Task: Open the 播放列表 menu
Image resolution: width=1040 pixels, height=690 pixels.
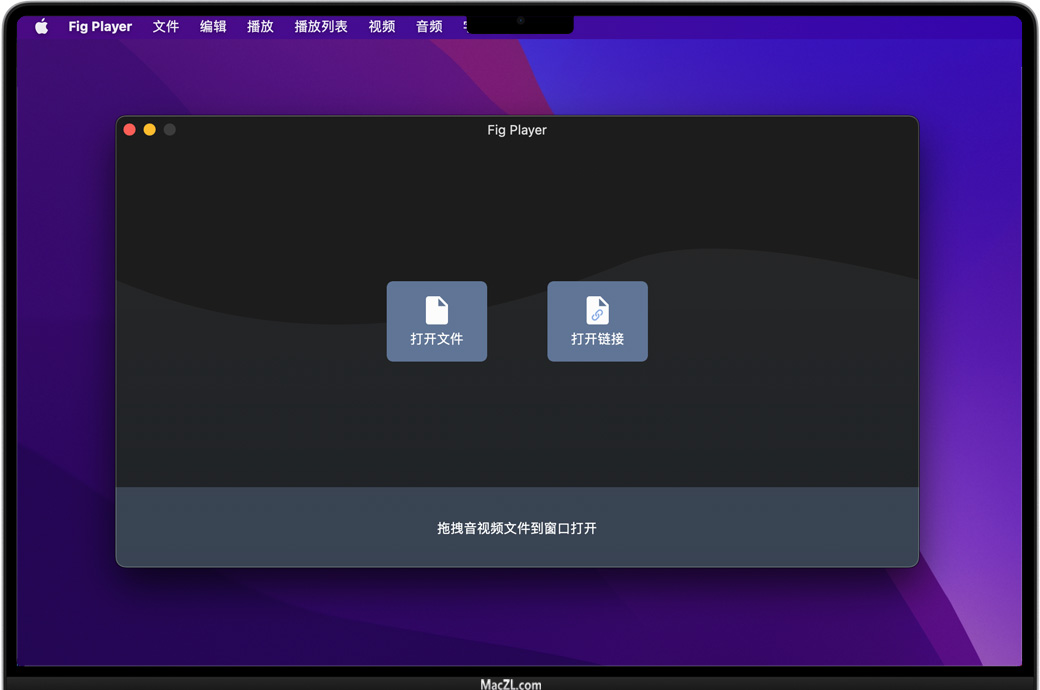Action: [x=321, y=27]
